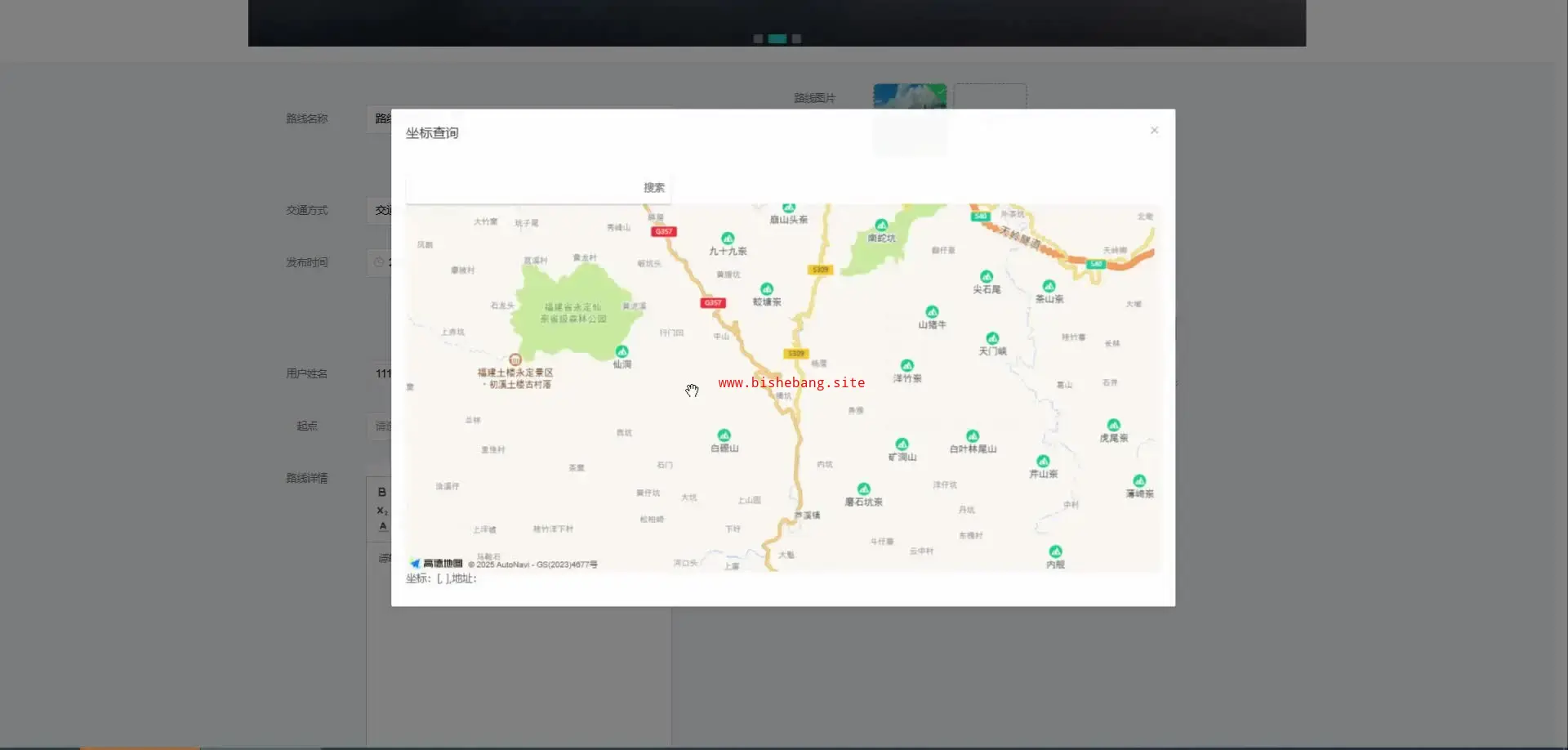
Task: Pick the 山猪牛 mountain marker
Action: click(932, 312)
